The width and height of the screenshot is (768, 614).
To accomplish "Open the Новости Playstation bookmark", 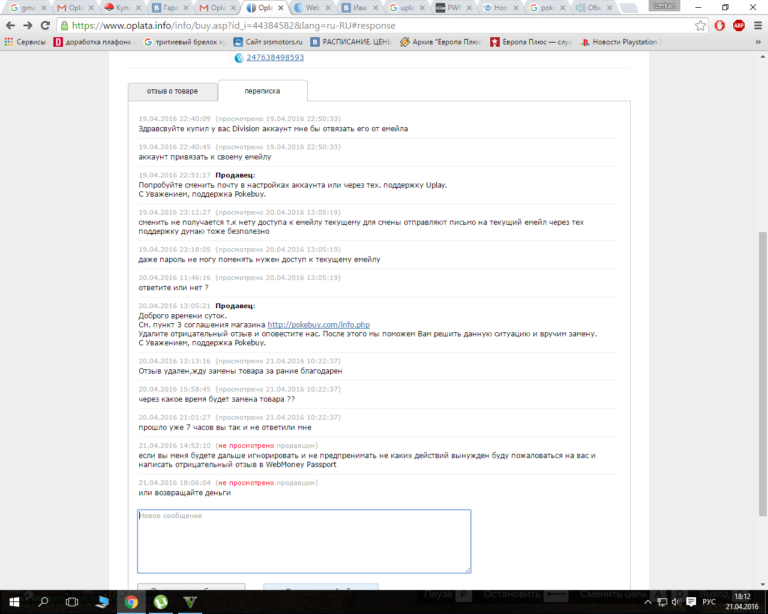I will [621, 42].
